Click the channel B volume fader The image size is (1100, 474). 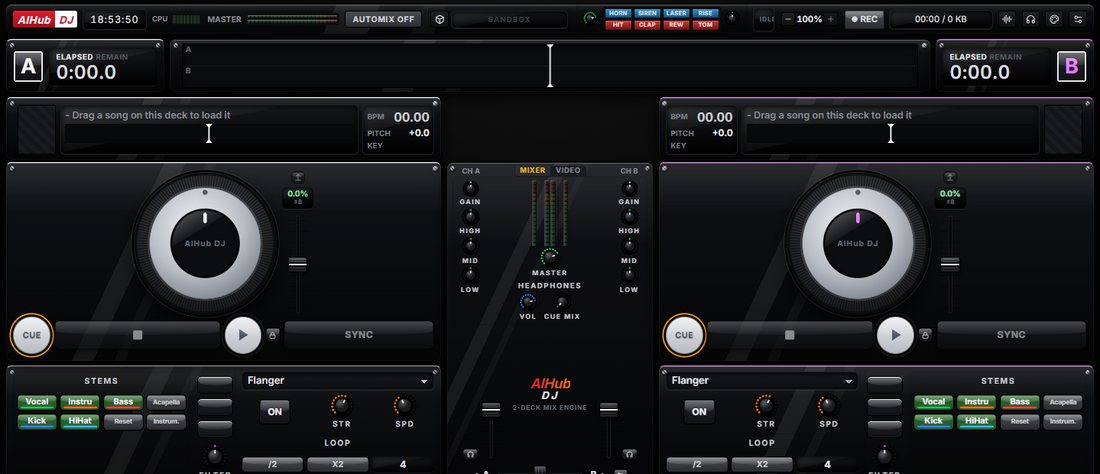point(608,409)
